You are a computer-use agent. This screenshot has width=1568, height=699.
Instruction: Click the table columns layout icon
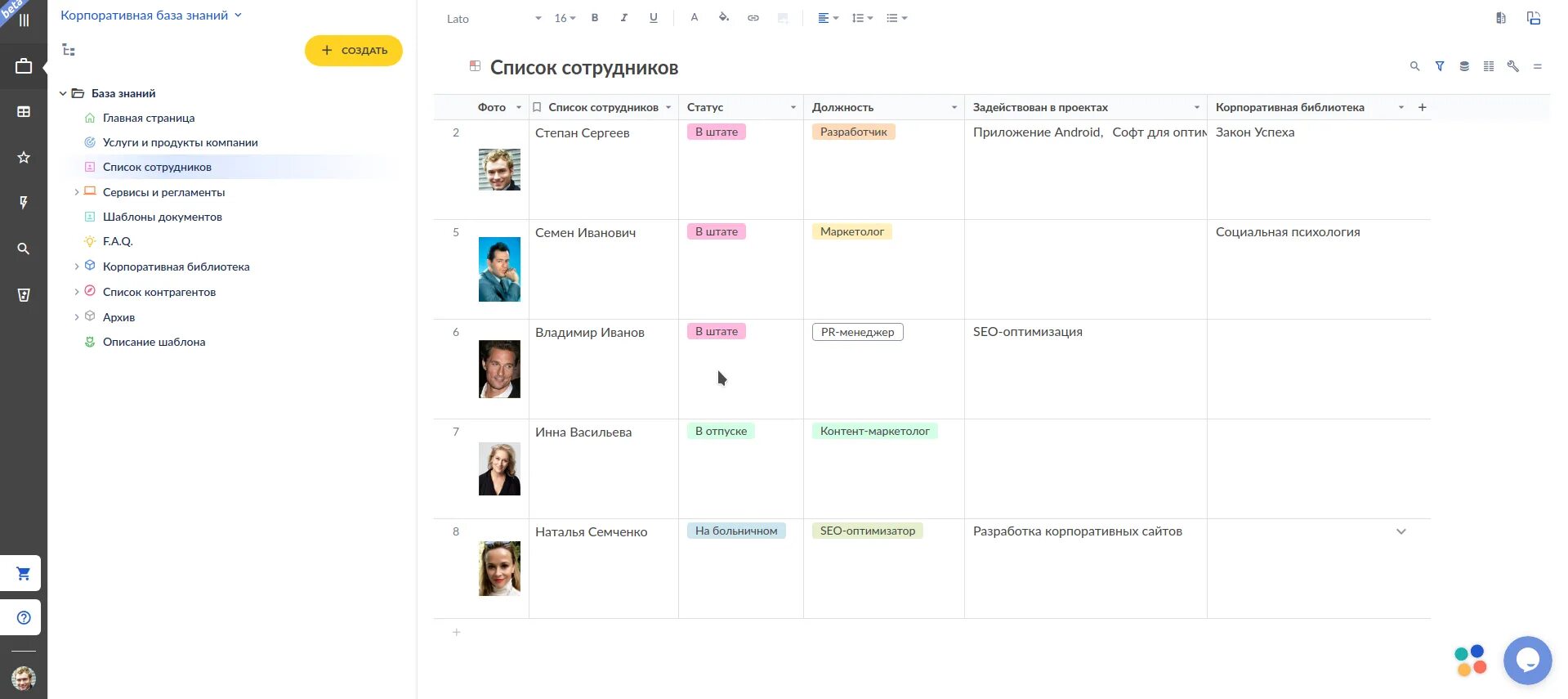point(1489,66)
